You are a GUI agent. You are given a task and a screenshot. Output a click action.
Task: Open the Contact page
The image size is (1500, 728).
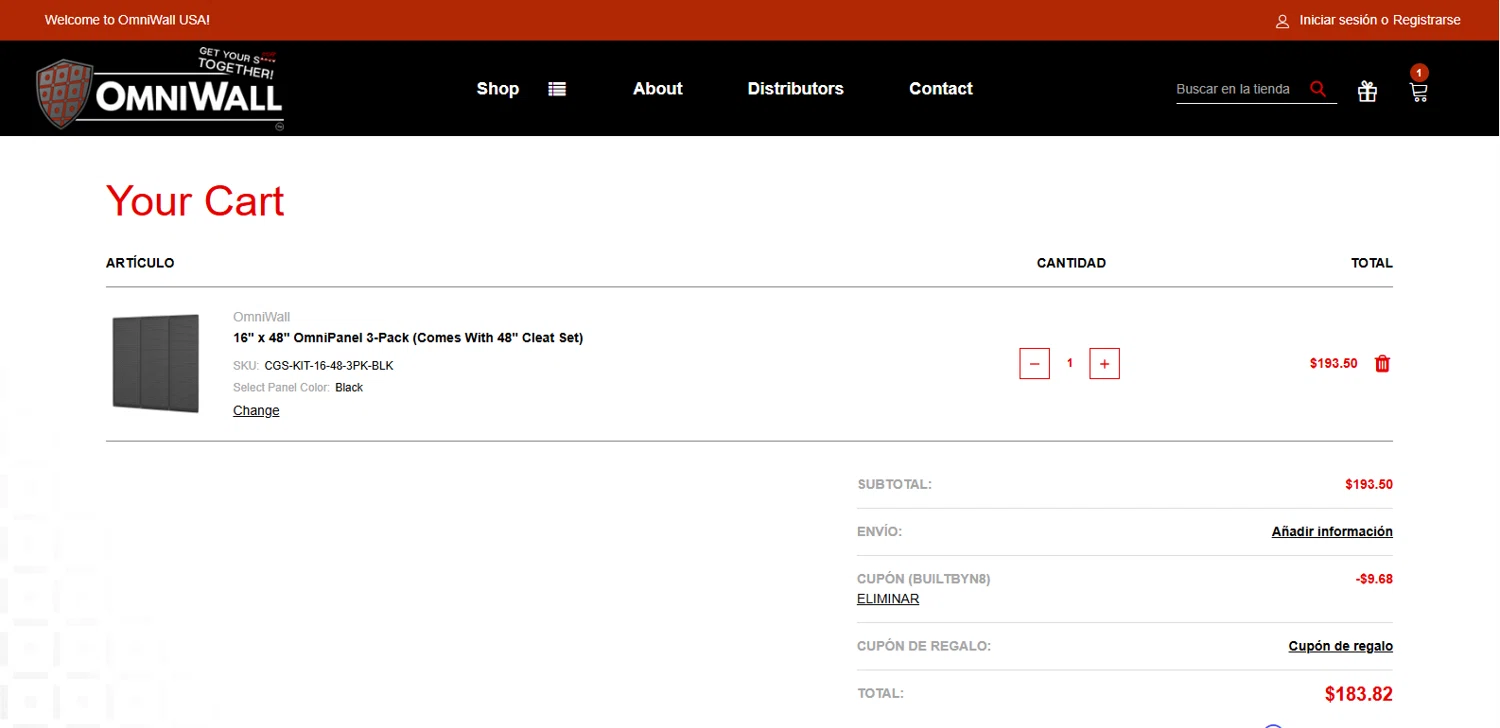[940, 89]
